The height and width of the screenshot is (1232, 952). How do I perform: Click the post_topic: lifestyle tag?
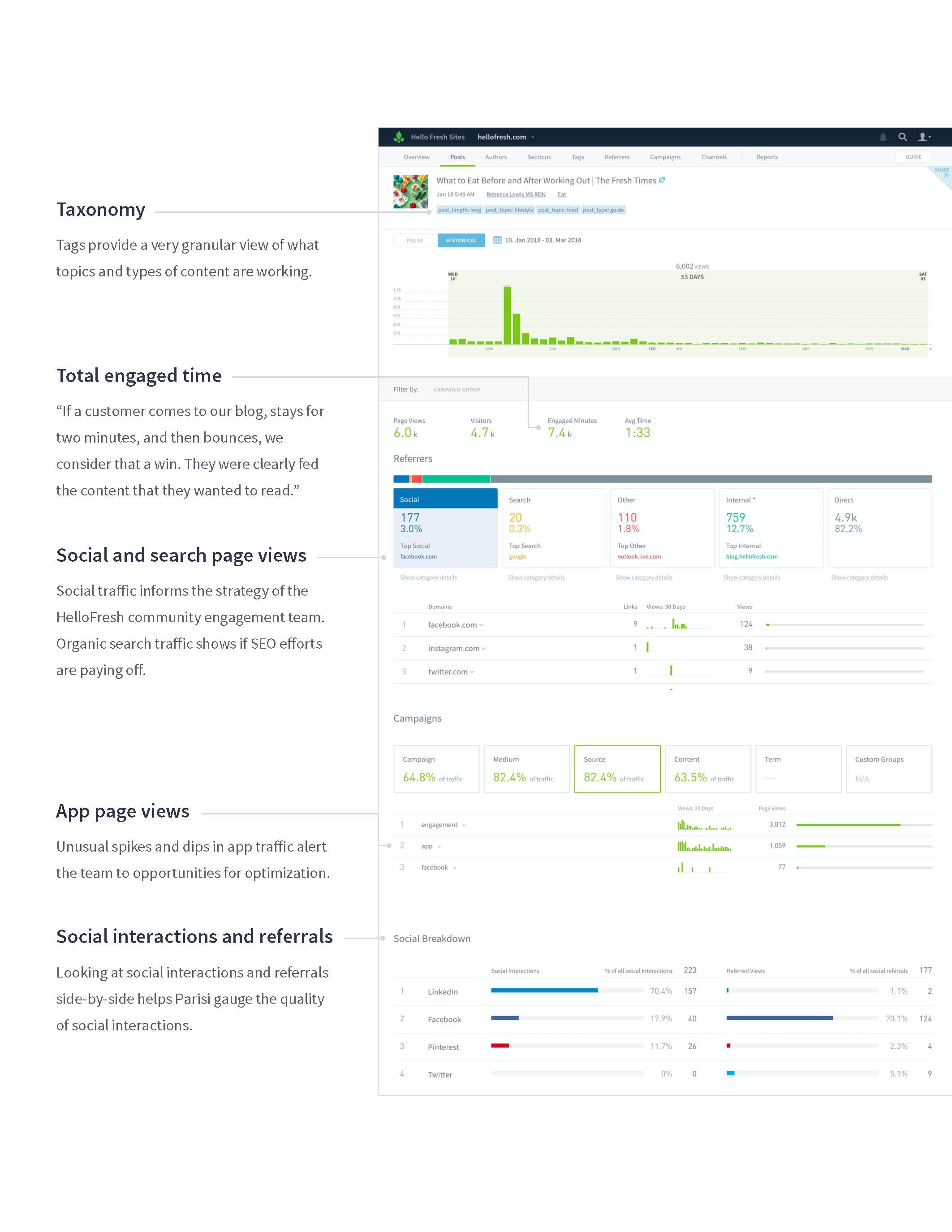coord(509,210)
